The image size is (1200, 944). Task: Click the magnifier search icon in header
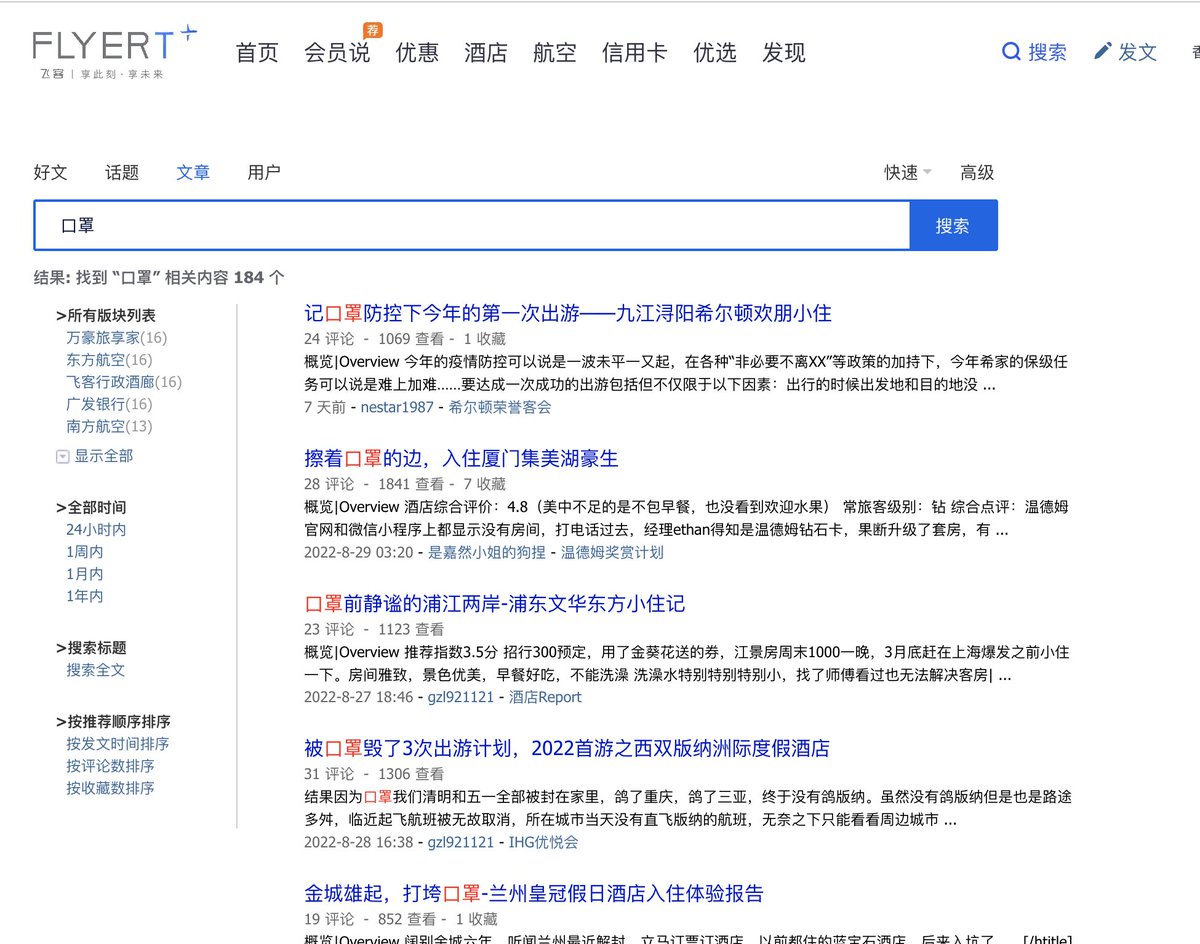click(x=1011, y=52)
